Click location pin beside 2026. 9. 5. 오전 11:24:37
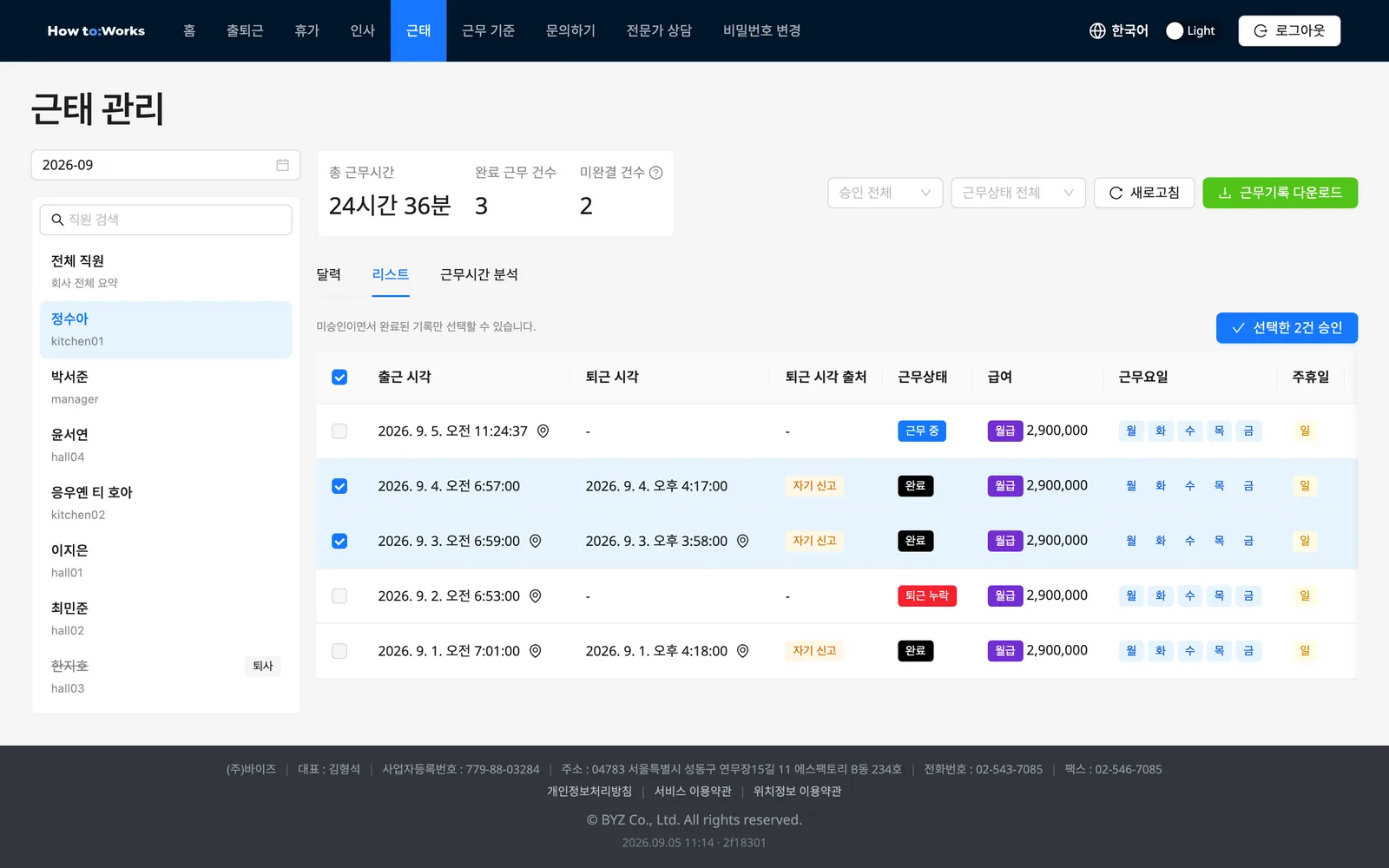The image size is (1389, 868). point(543,431)
